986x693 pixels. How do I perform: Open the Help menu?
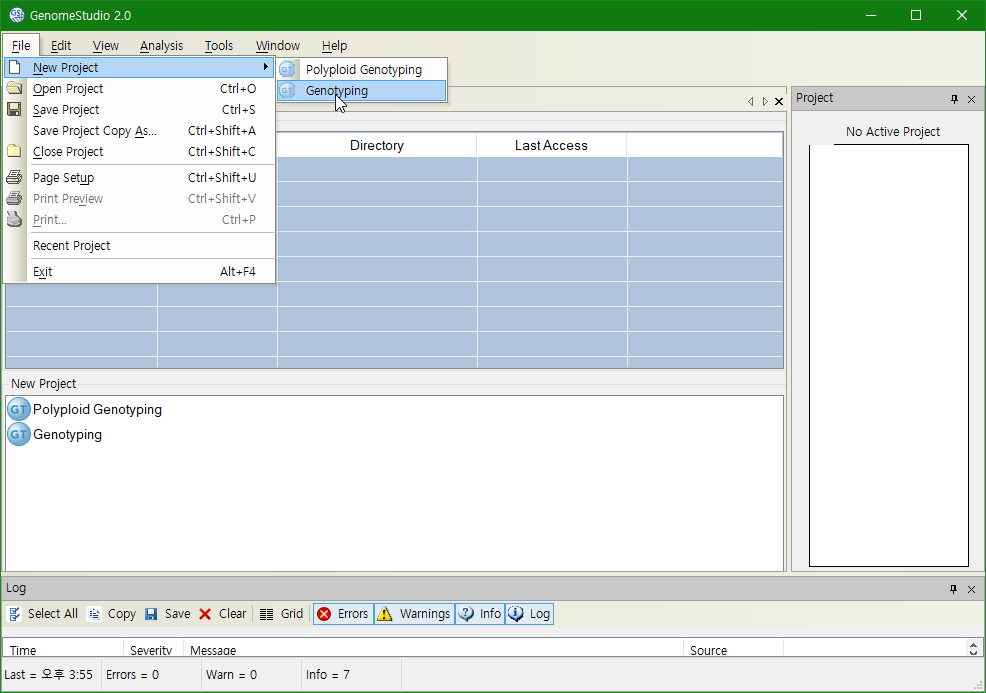(334, 46)
